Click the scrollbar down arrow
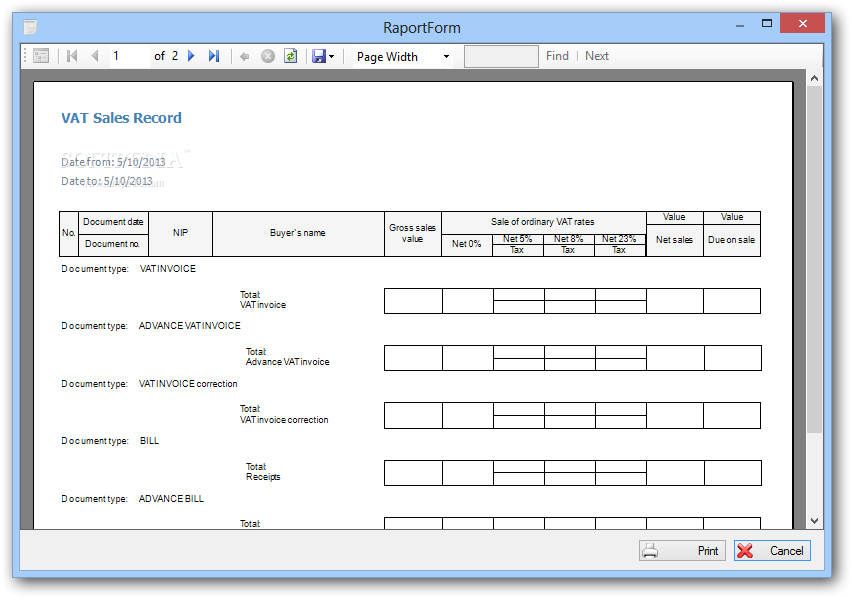This screenshot has width=852, height=598. point(814,521)
